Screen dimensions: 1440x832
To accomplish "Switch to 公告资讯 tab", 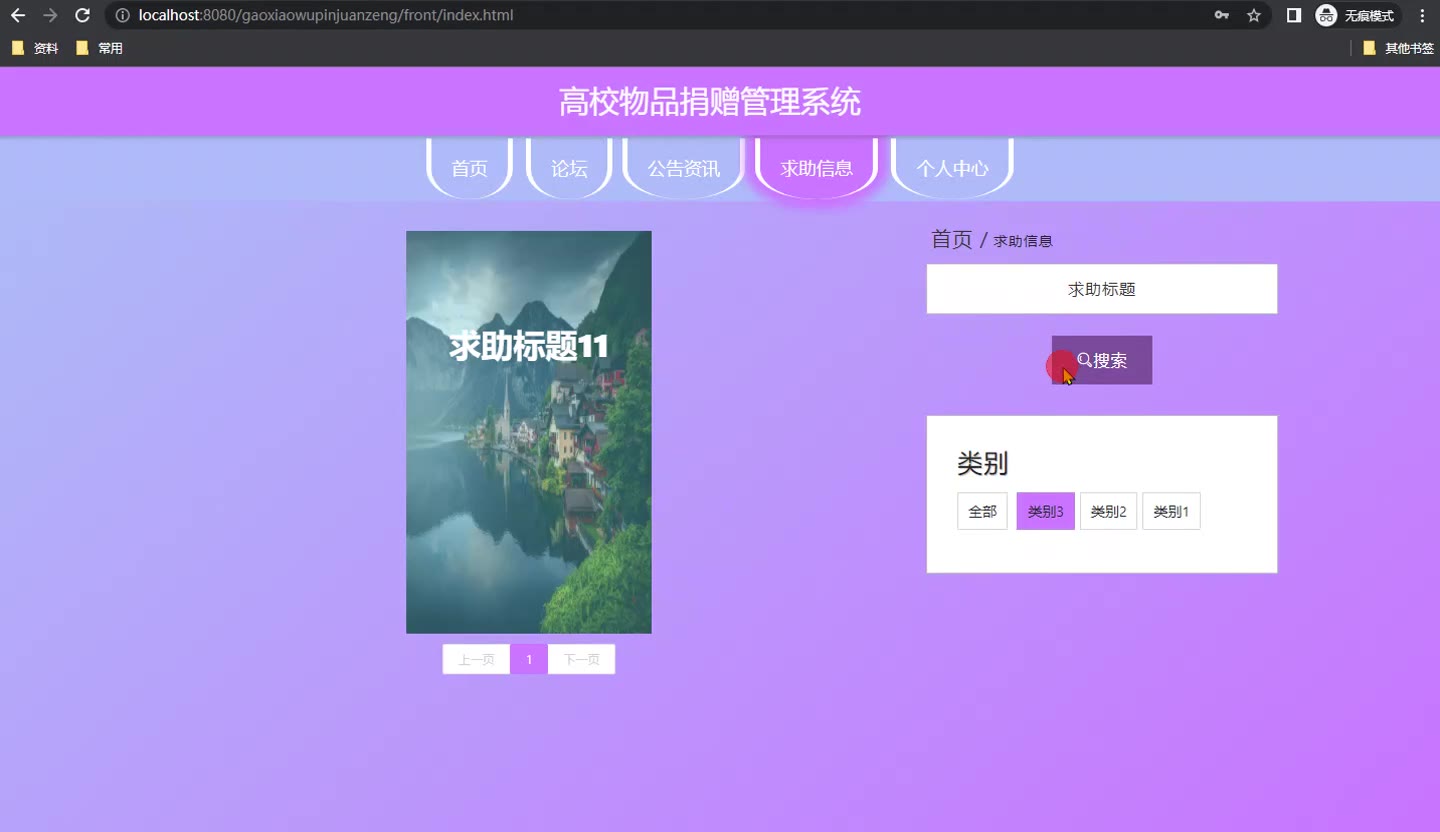I will pos(683,168).
